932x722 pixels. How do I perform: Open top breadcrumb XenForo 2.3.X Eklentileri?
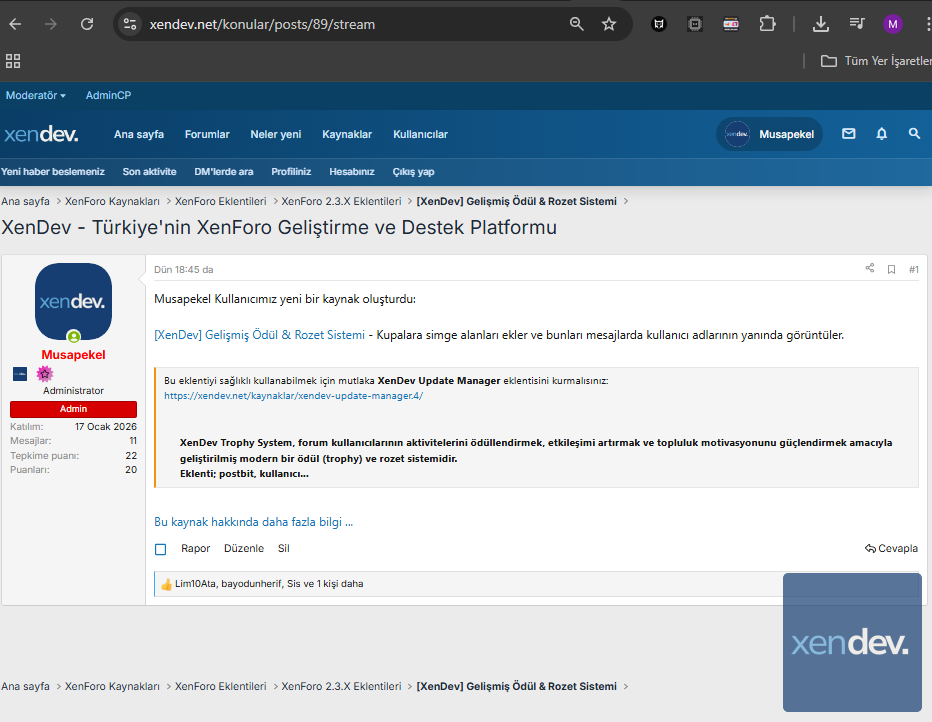(x=341, y=201)
